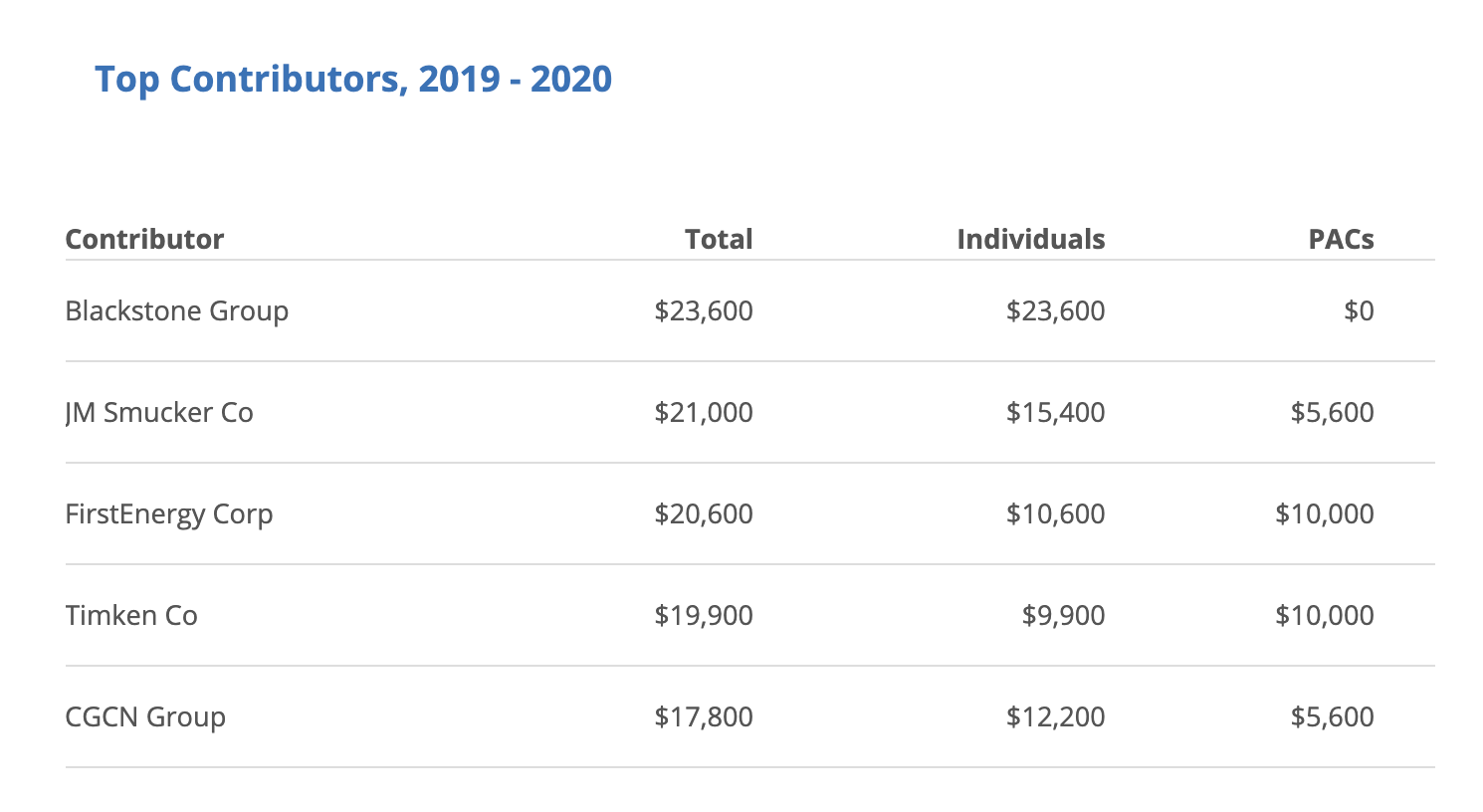Select the JM Smucker Co contributor name
1483x812 pixels.
click(159, 413)
